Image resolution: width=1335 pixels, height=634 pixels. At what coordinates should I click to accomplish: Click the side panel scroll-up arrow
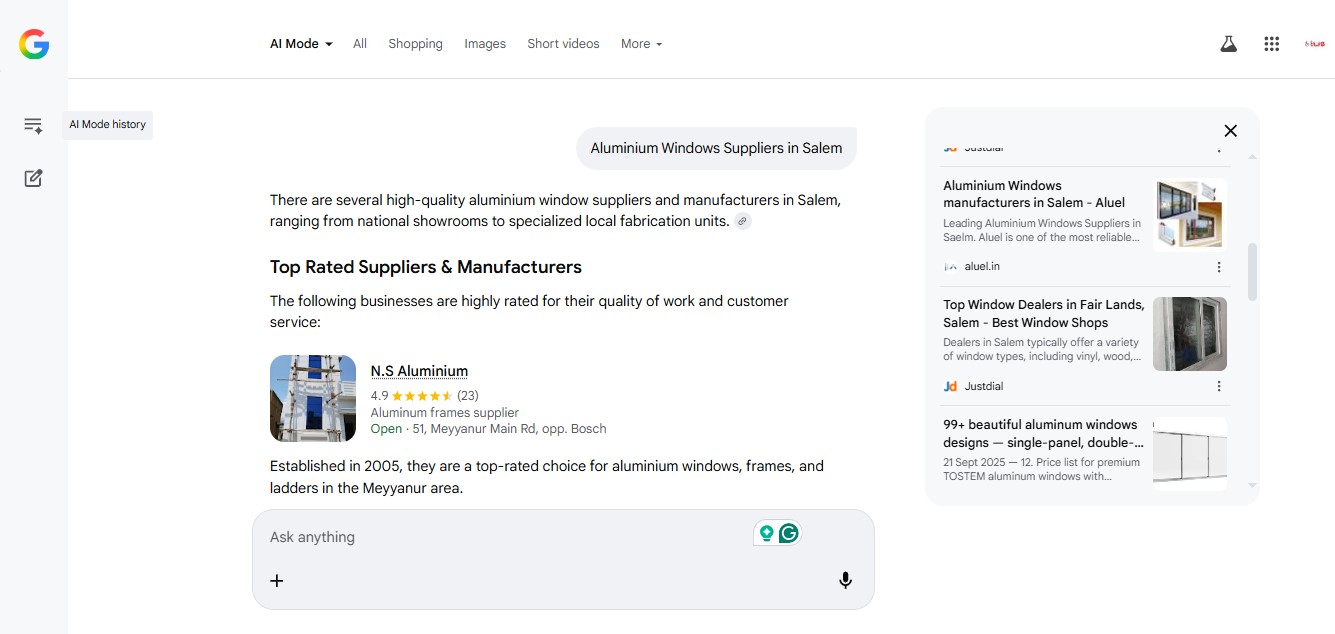1253,157
